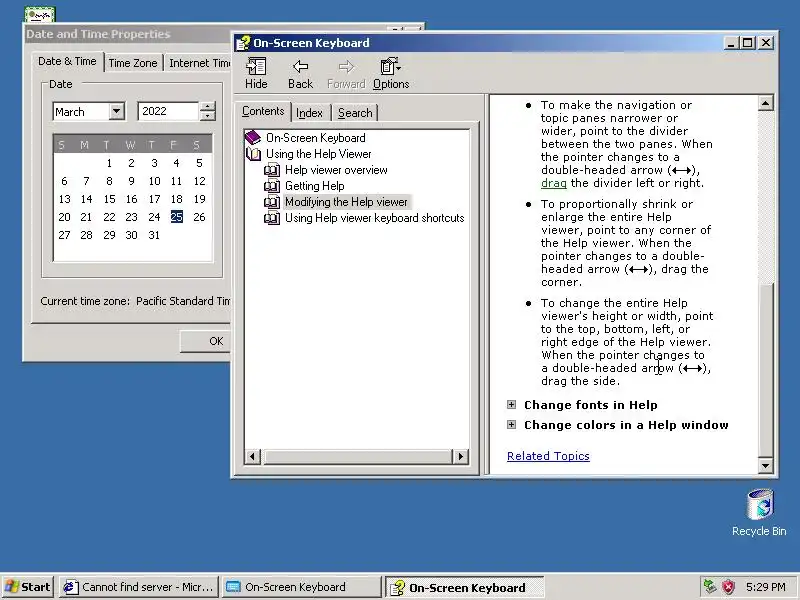Image resolution: width=800 pixels, height=600 pixels.
Task: Click the 2022 year field
Action: point(168,111)
